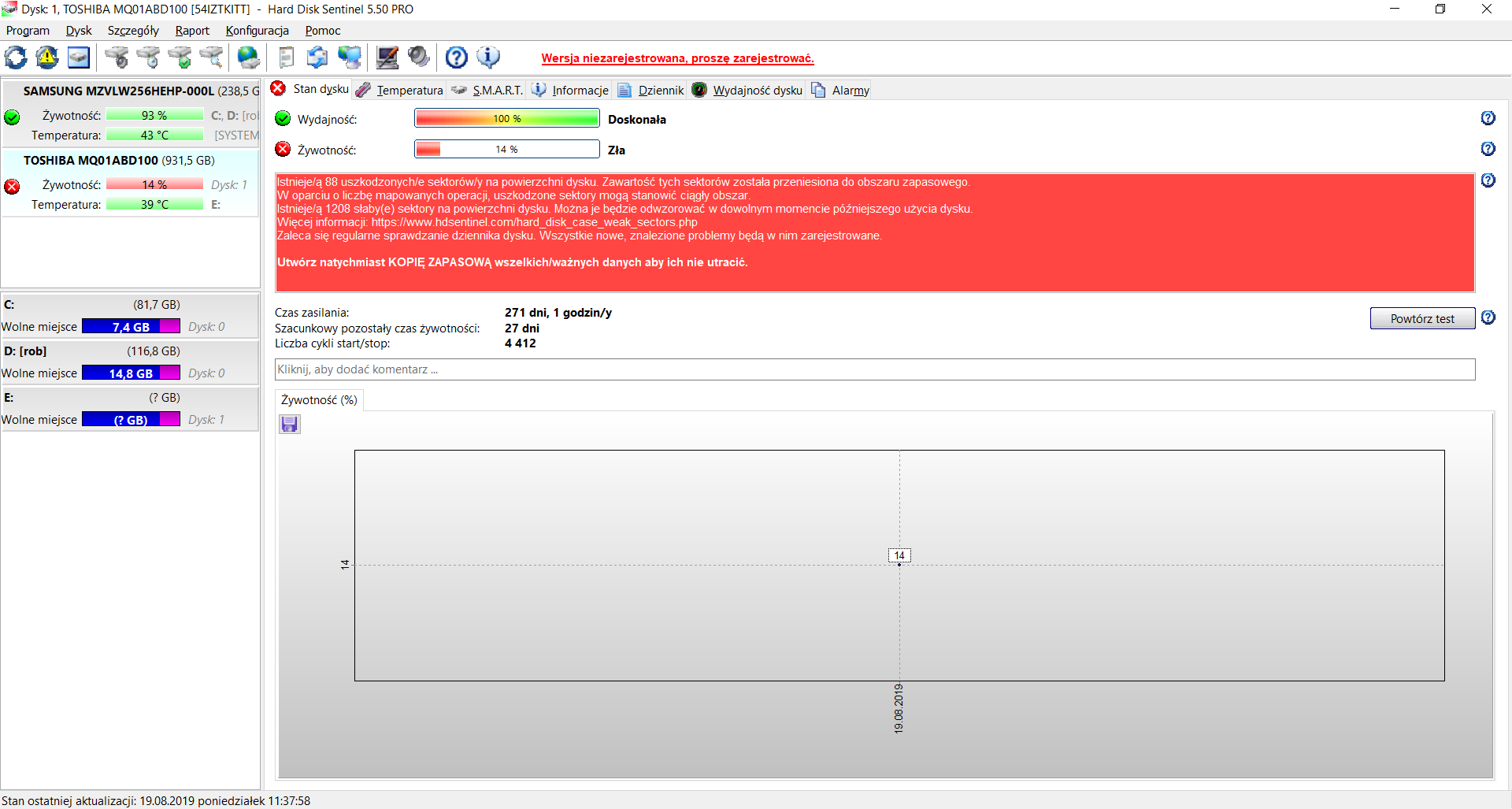
Task: Switch to the Dziennik tab
Action: point(651,90)
